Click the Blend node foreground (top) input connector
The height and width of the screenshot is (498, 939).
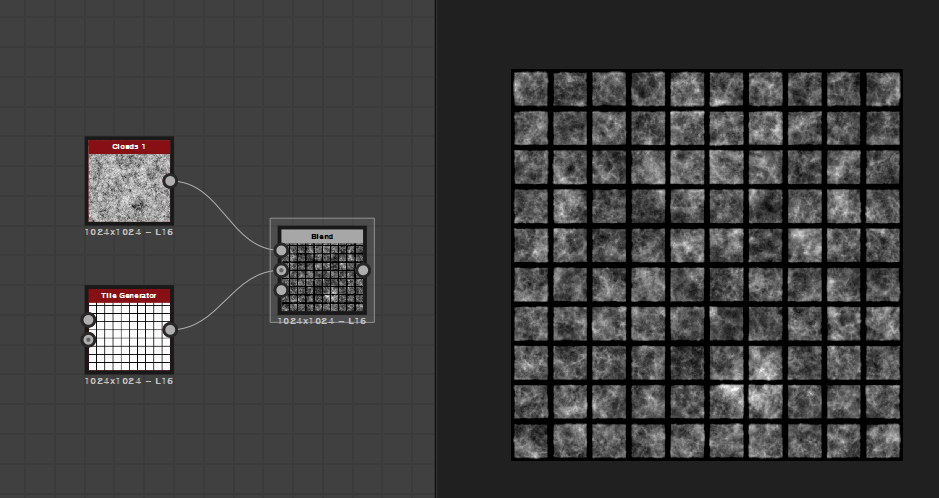coord(281,250)
